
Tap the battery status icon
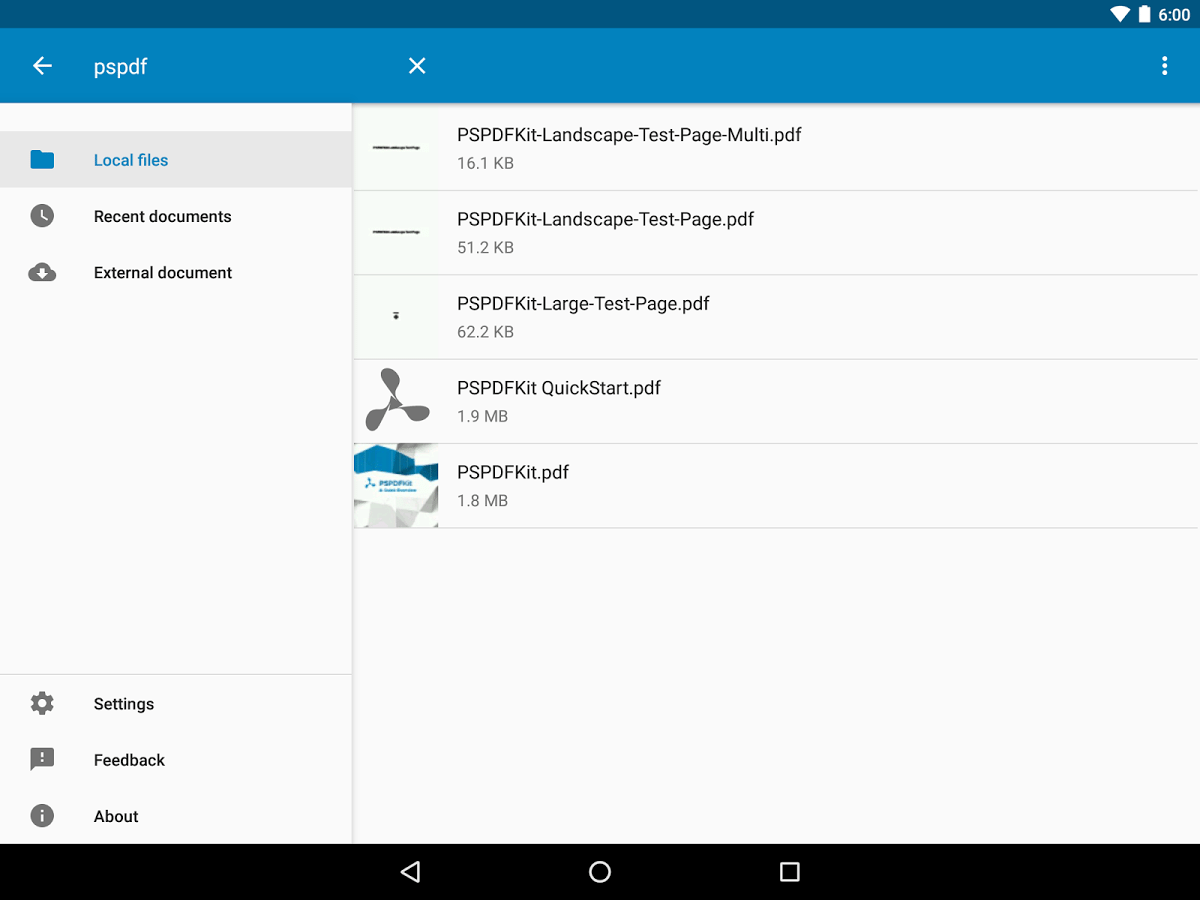click(1143, 14)
